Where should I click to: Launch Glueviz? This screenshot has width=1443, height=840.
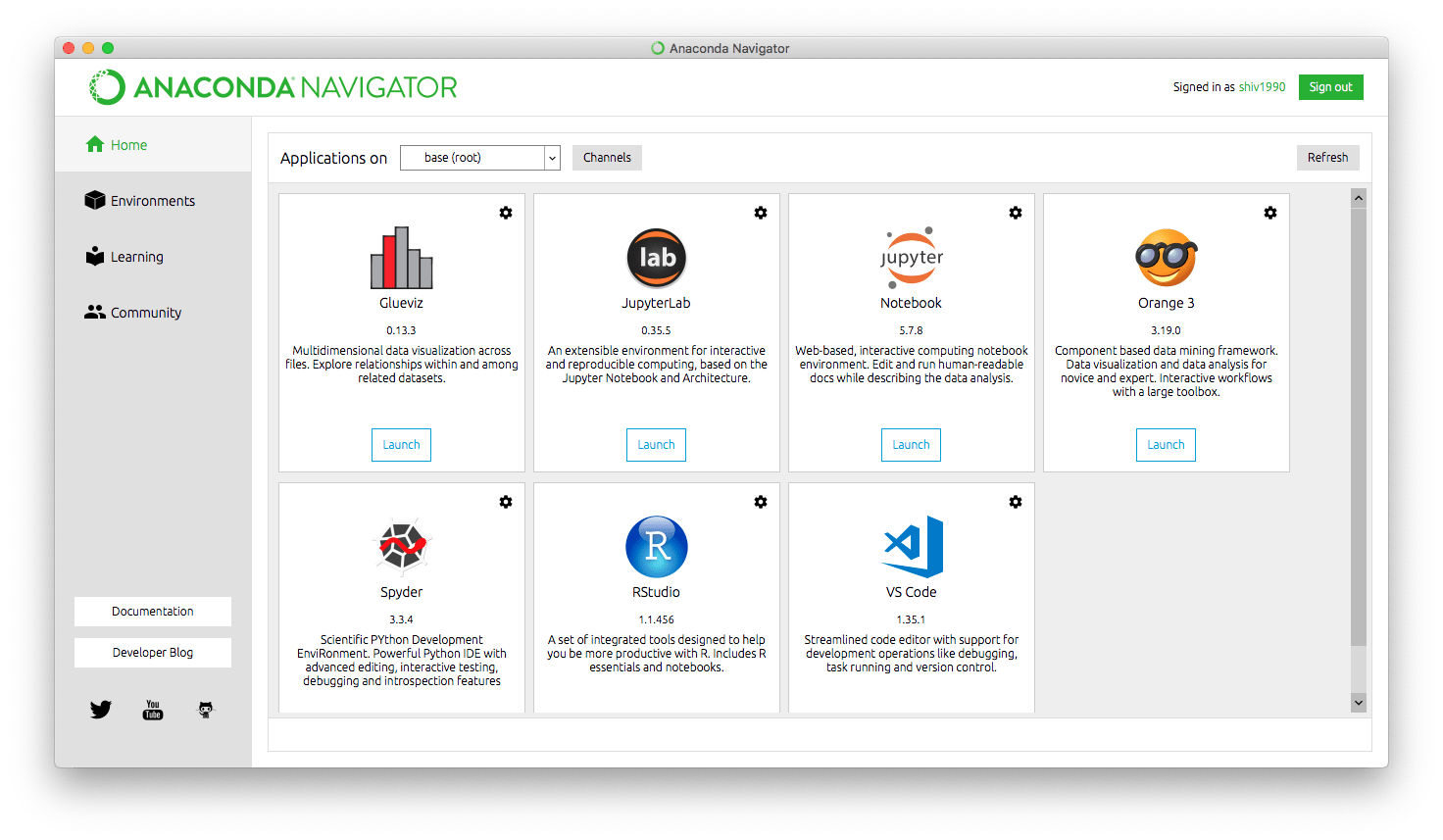tap(401, 445)
